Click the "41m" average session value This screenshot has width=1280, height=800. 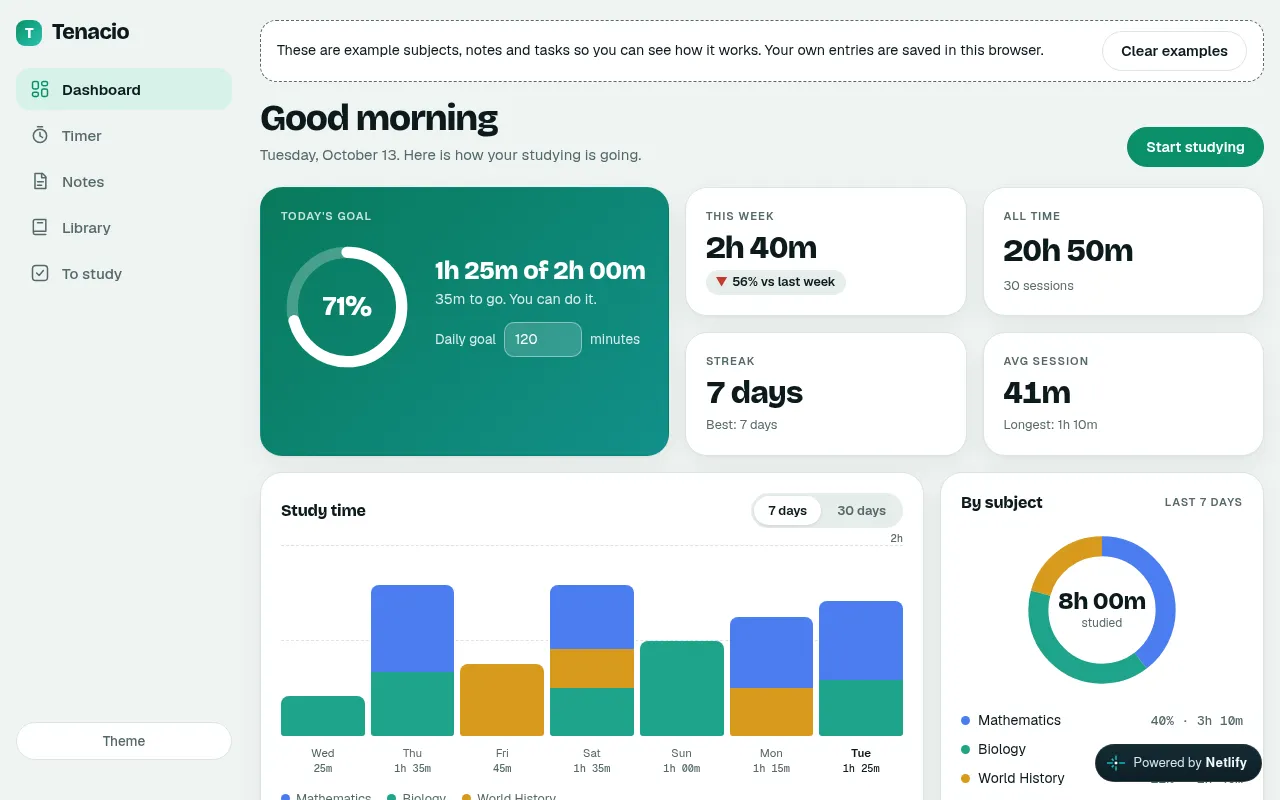[1037, 392]
